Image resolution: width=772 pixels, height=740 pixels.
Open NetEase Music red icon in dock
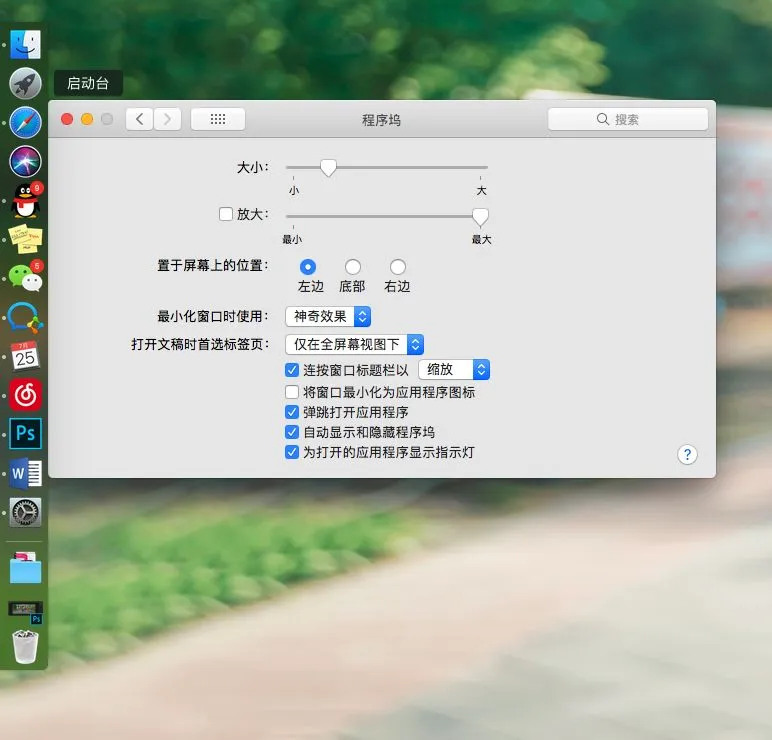[x=25, y=394]
